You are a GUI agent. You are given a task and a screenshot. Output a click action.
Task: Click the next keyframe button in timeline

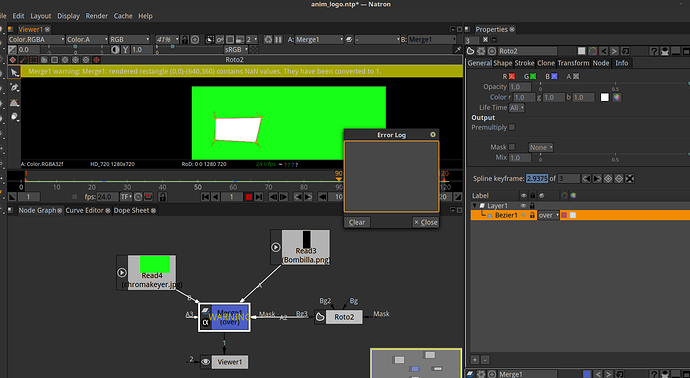tap(308, 197)
